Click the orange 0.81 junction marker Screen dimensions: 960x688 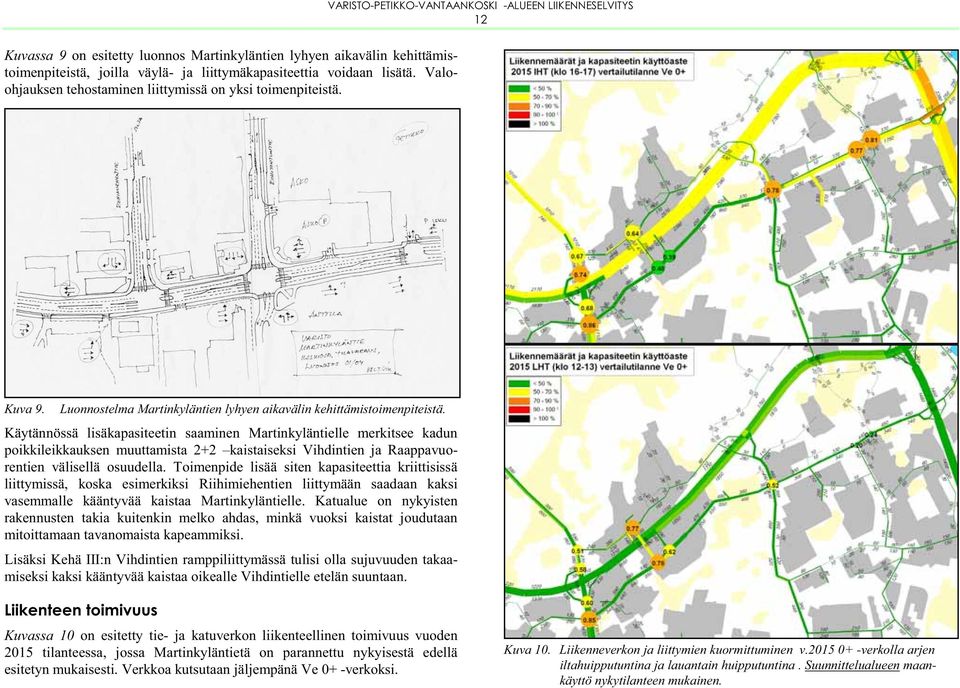(x=871, y=140)
